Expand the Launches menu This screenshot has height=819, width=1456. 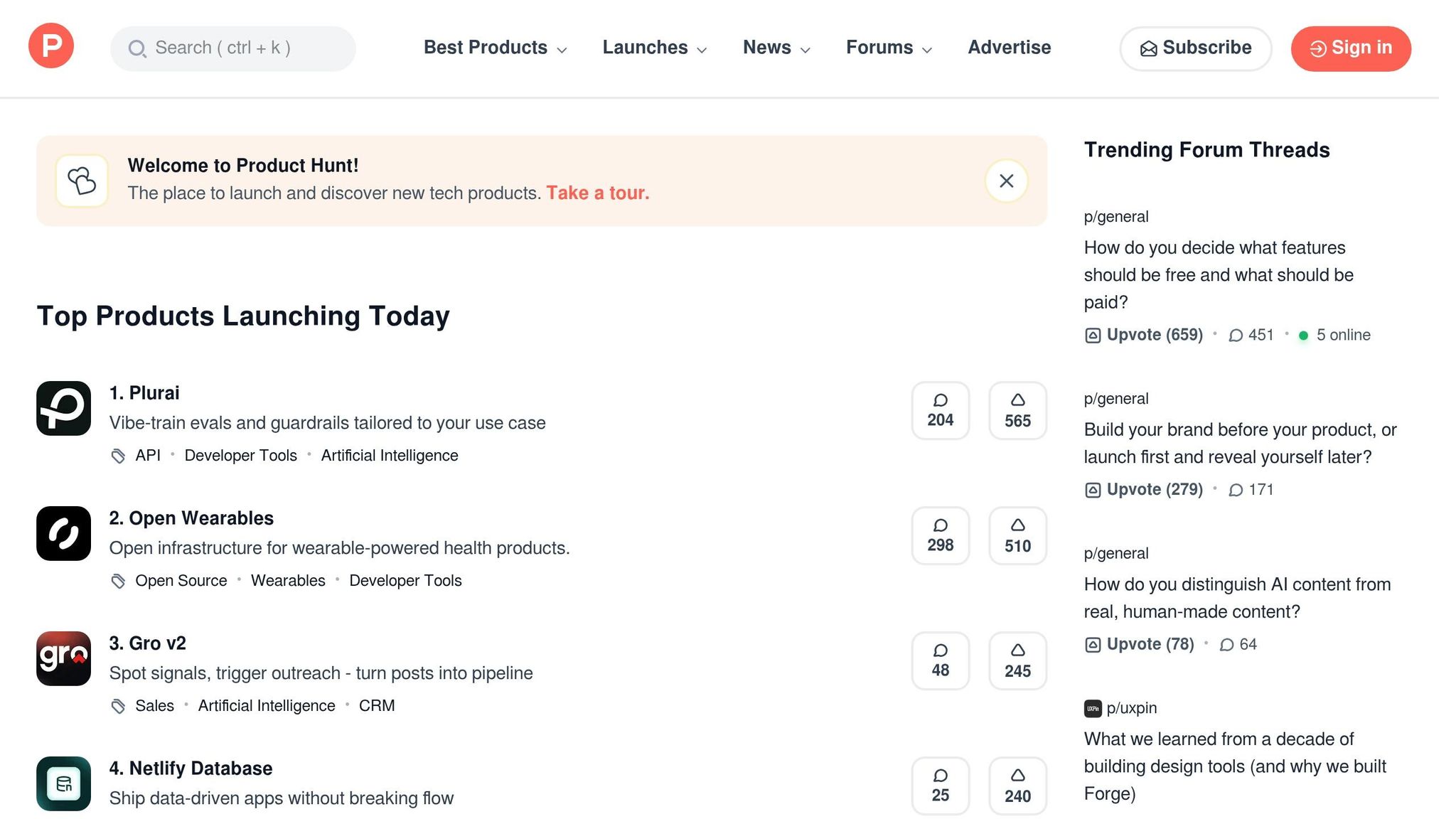point(653,48)
